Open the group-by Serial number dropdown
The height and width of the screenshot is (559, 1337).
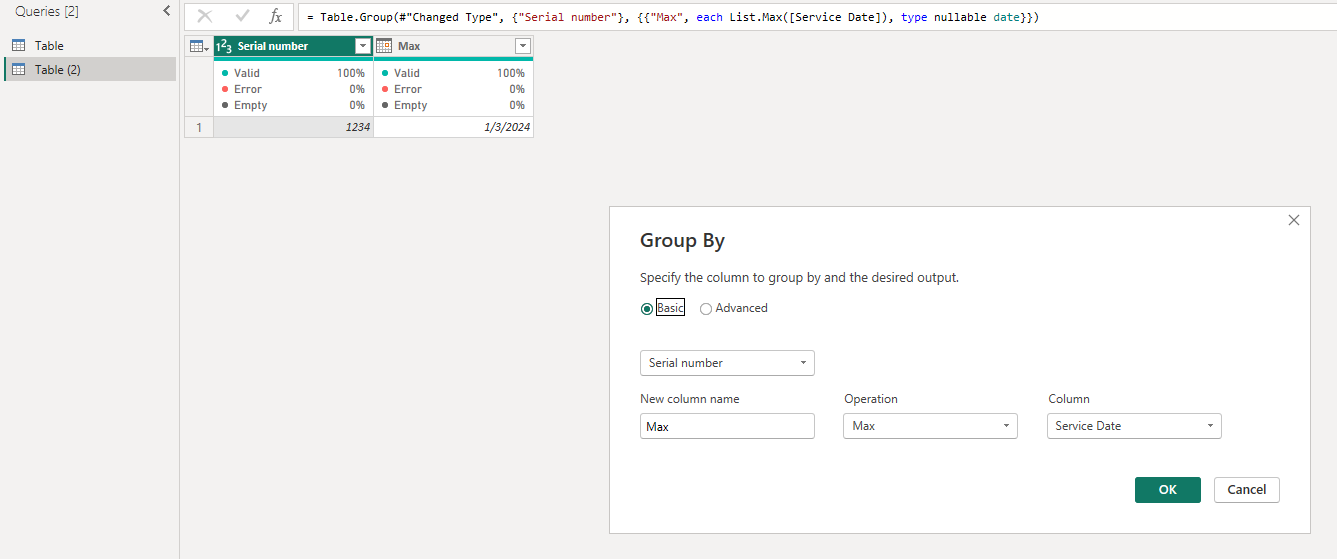pos(727,363)
